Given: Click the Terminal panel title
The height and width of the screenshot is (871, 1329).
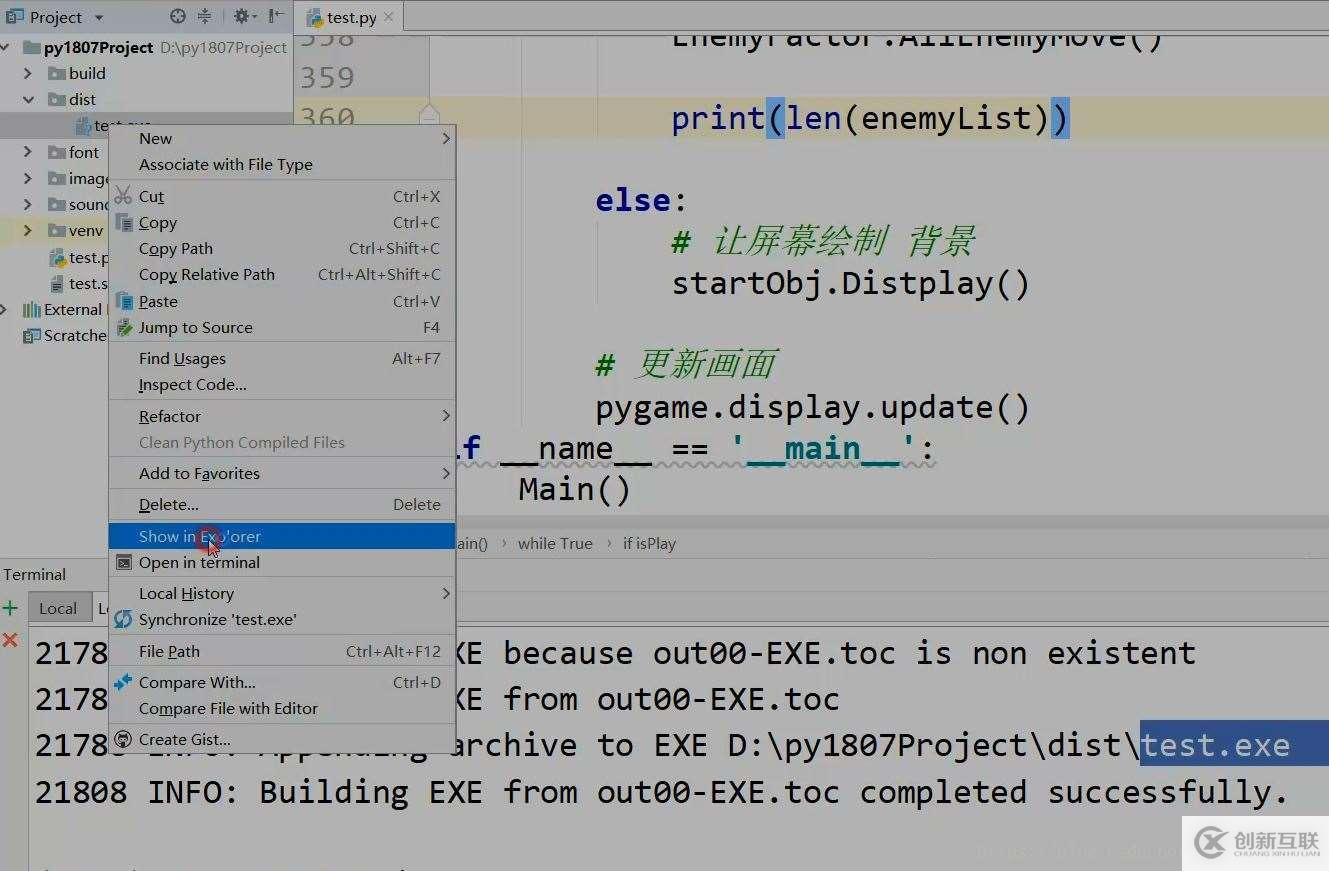Looking at the screenshot, I should click(34, 574).
